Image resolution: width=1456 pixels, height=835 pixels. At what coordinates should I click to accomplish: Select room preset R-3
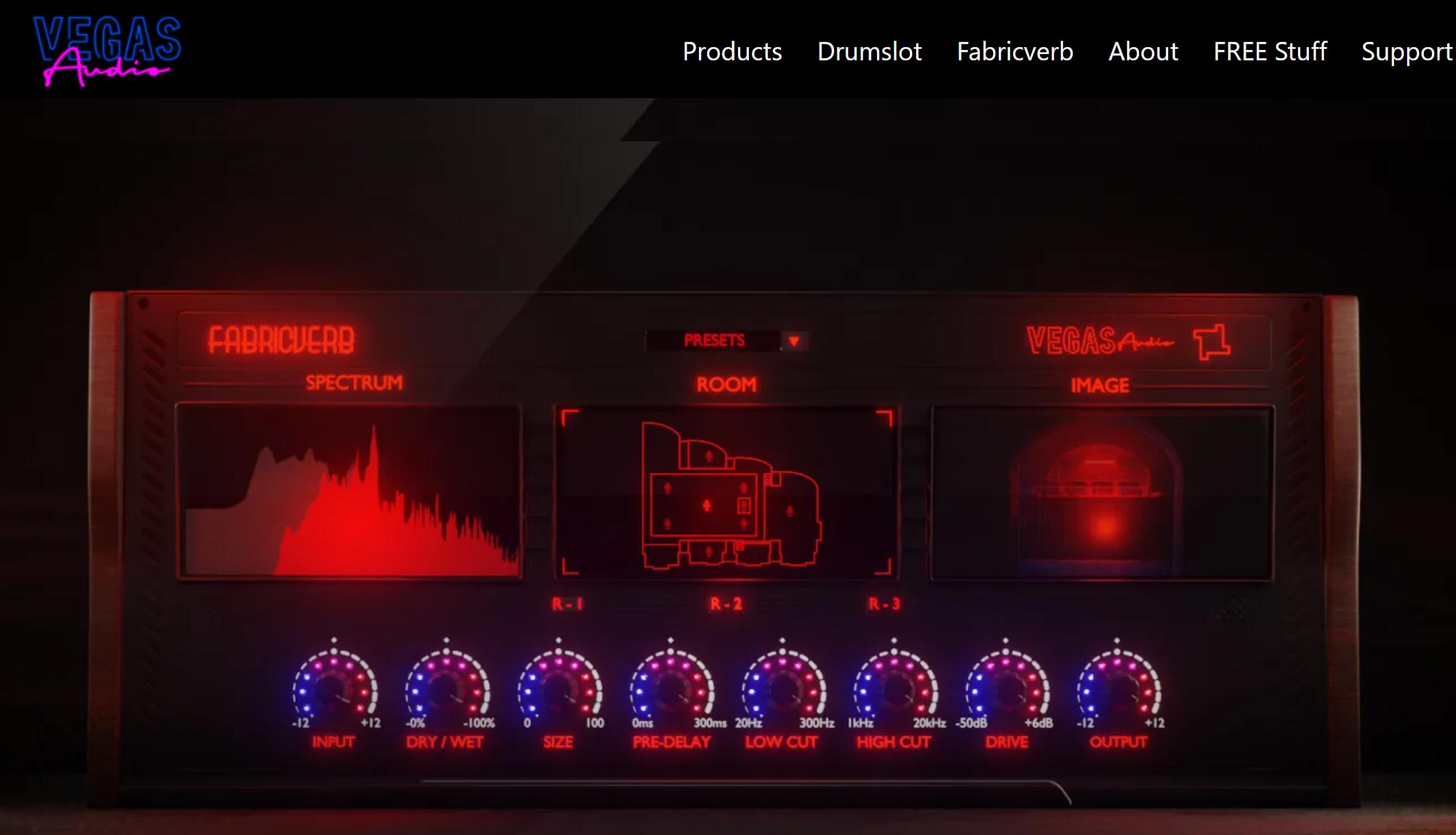click(x=885, y=604)
